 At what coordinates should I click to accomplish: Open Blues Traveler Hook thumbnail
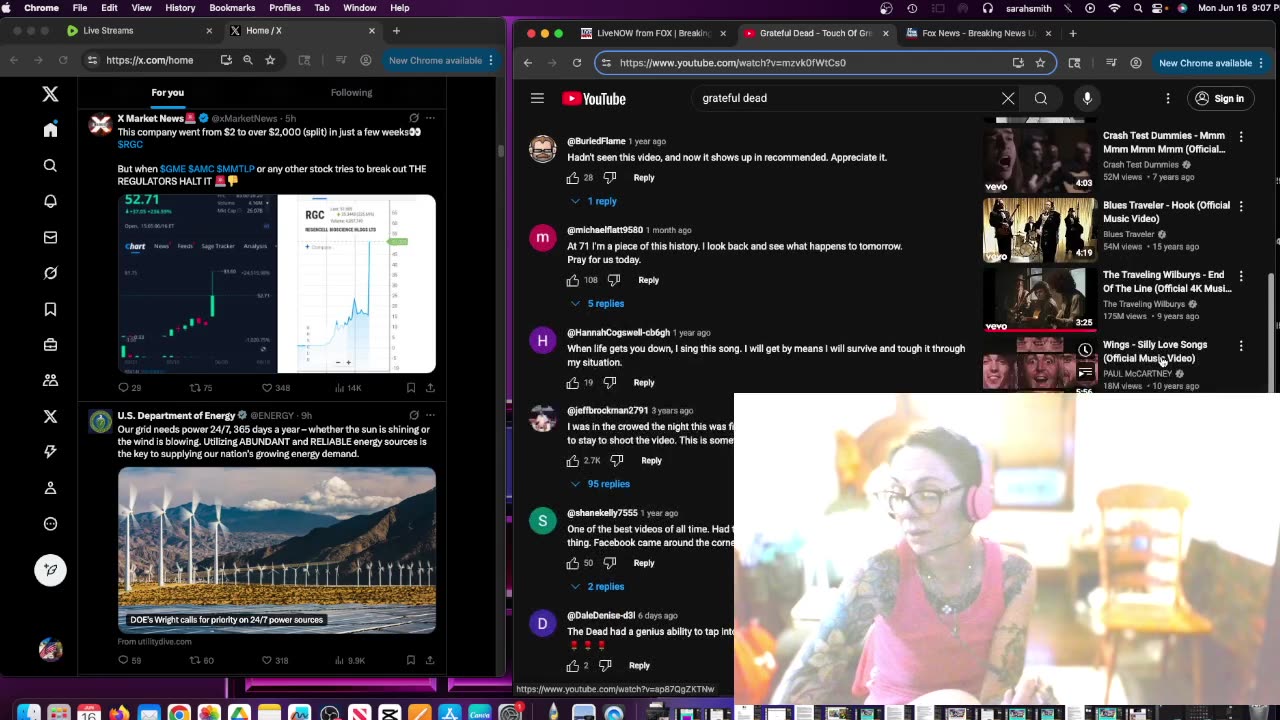[1039, 229]
